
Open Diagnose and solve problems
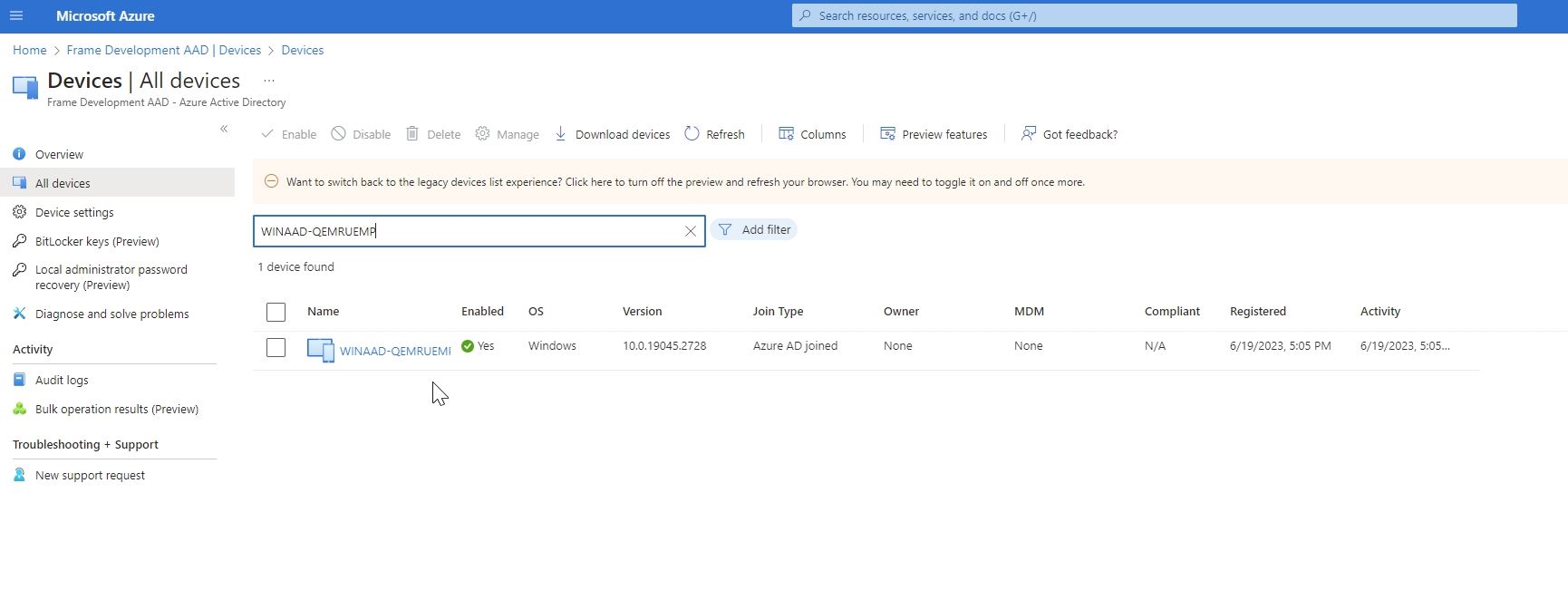(x=118, y=314)
